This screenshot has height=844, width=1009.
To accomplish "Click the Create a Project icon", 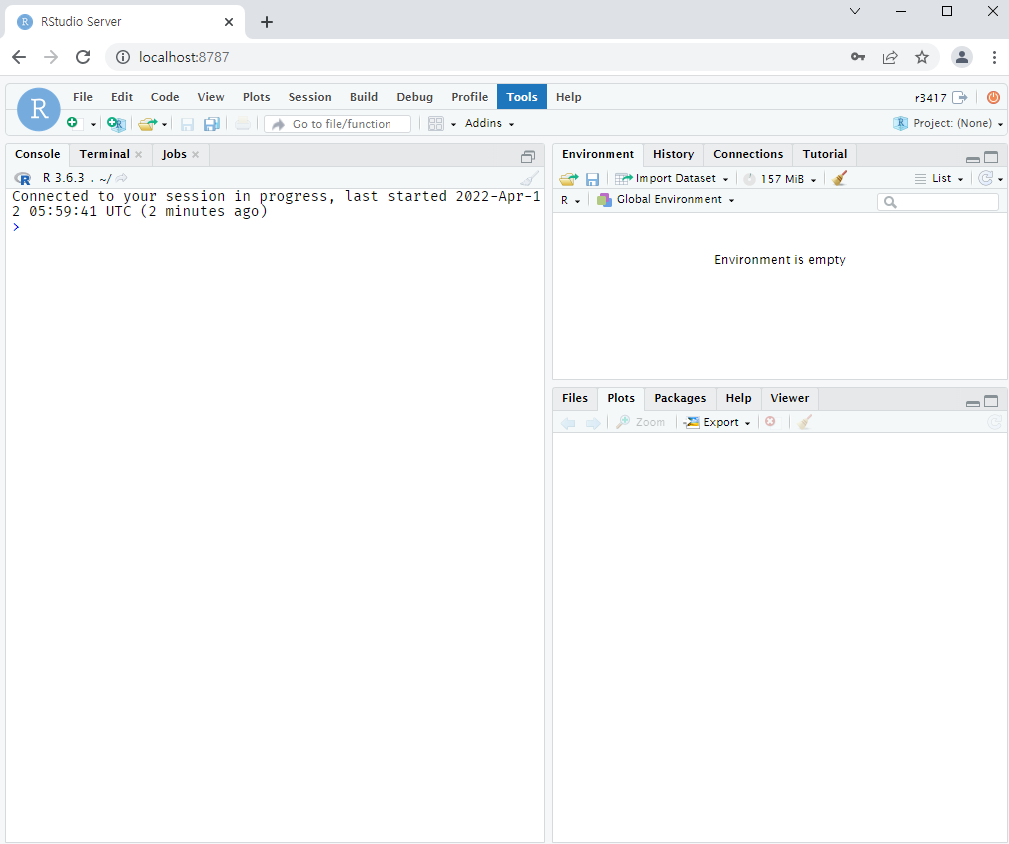I will click(116, 124).
